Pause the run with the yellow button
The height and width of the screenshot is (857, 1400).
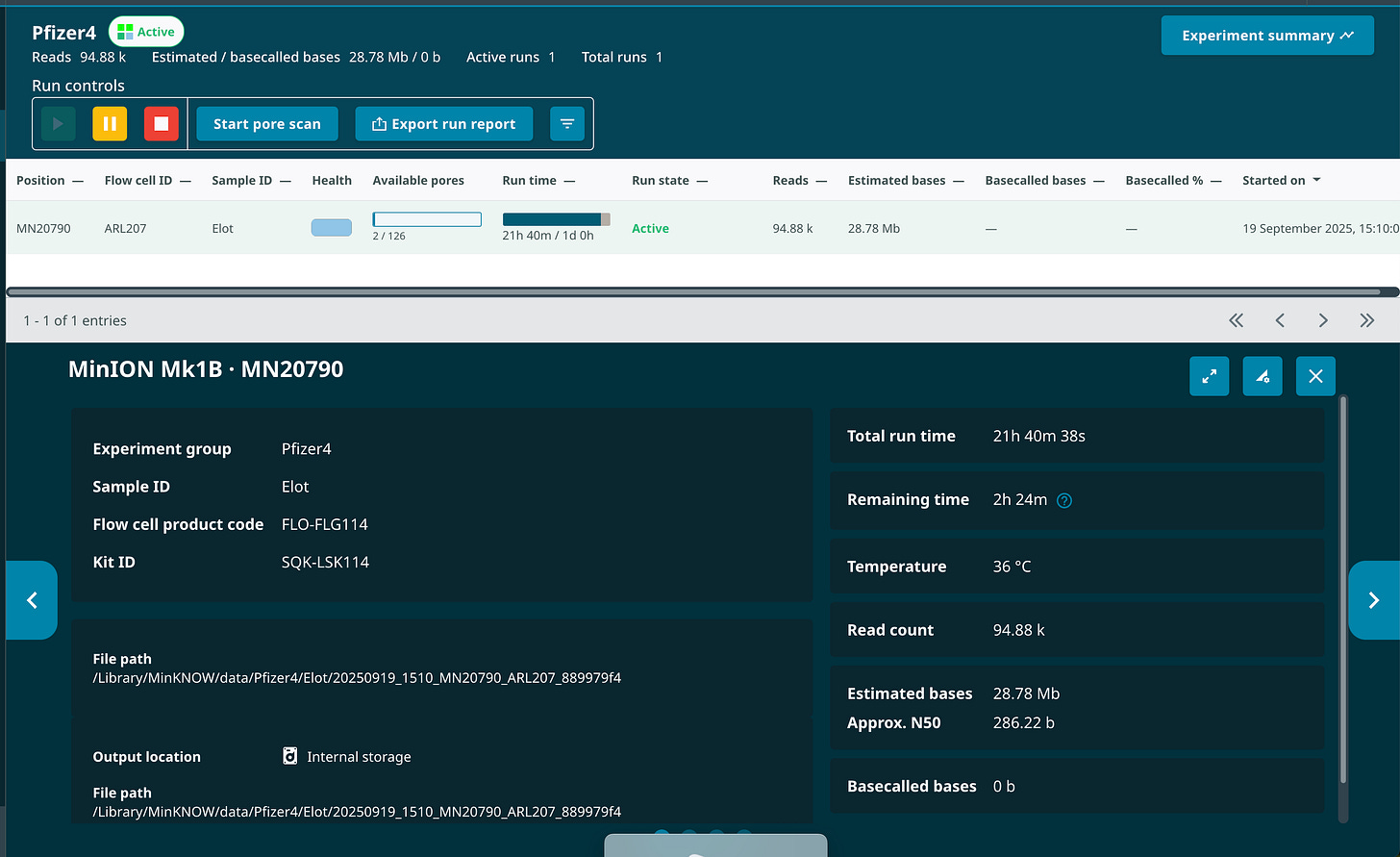110,124
